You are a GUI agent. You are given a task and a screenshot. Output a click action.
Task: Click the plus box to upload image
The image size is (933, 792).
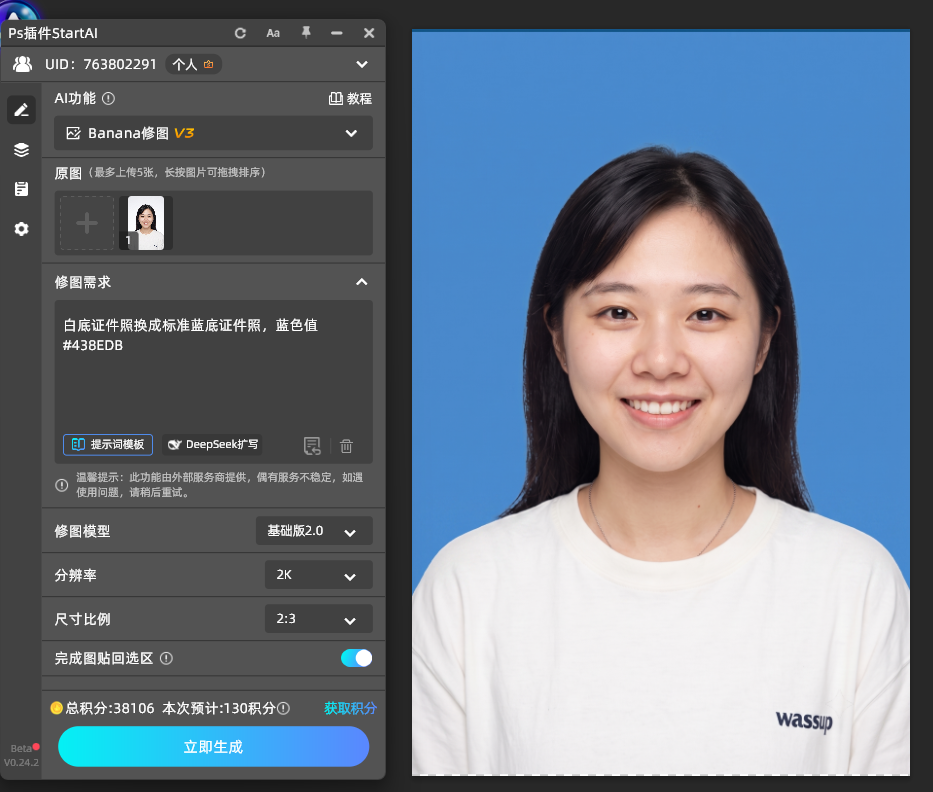point(87,223)
